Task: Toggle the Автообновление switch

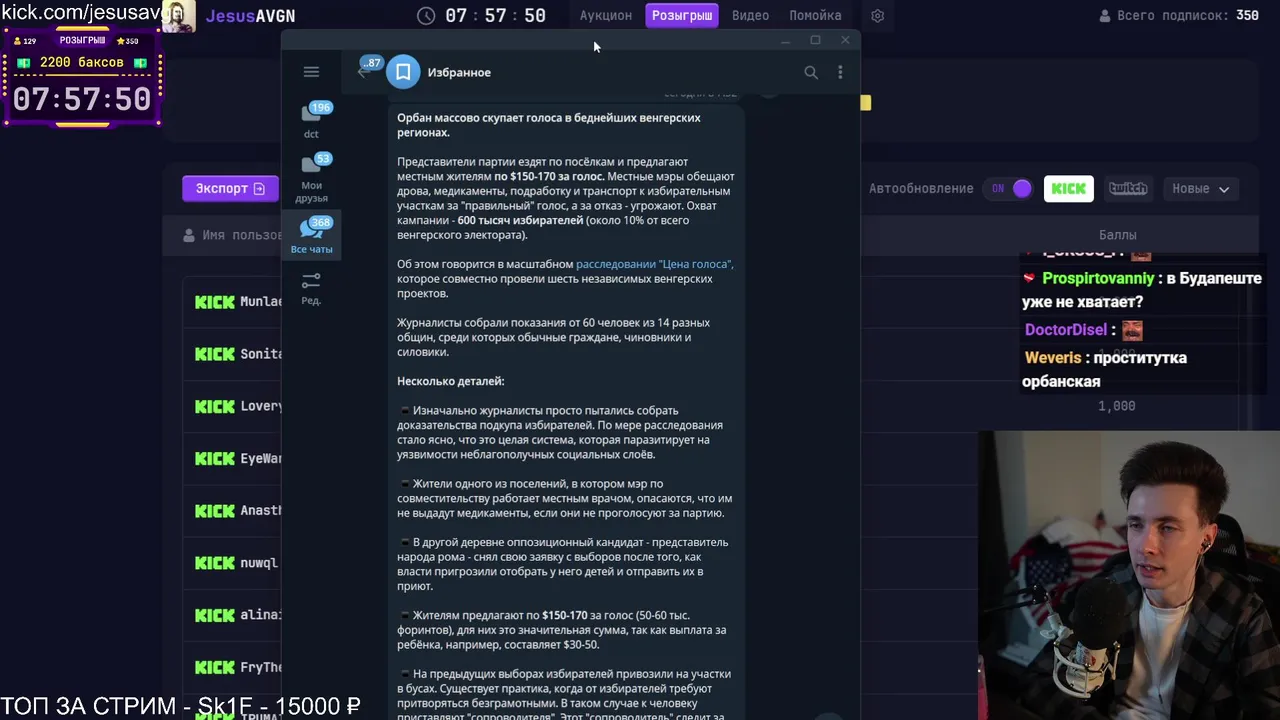Action: tap(1009, 188)
